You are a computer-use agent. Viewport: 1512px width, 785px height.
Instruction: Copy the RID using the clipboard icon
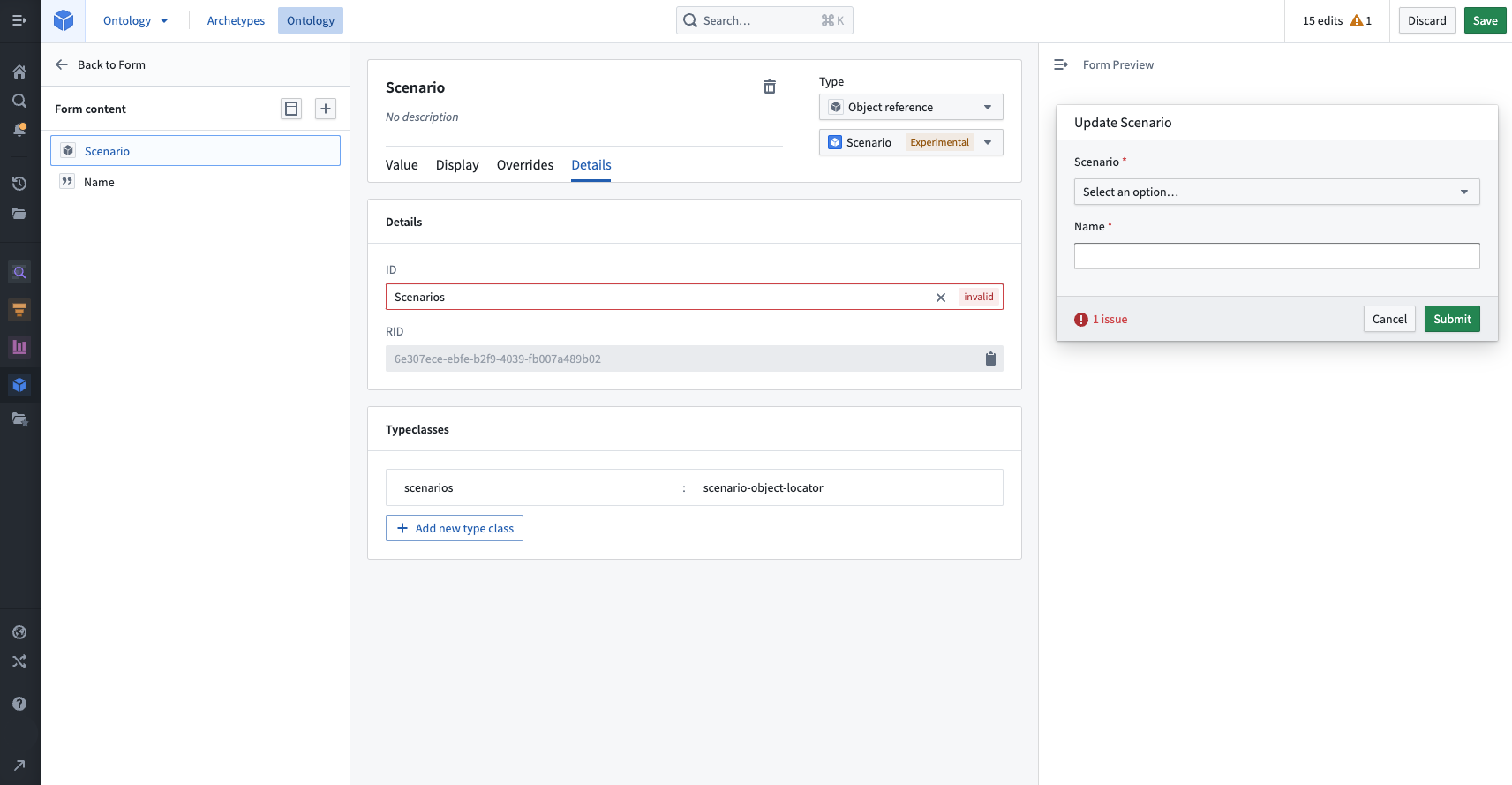(990, 359)
